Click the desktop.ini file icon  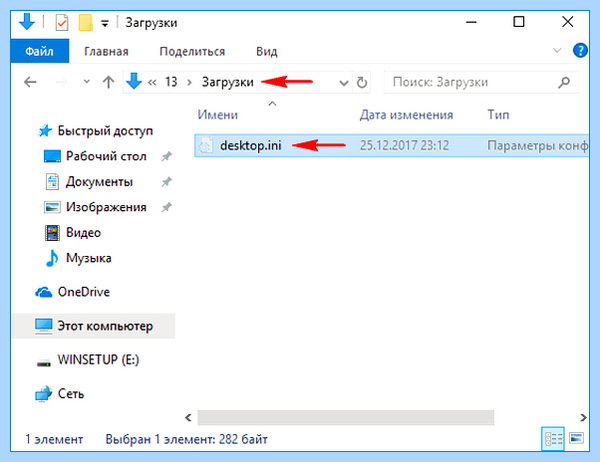click(x=206, y=145)
